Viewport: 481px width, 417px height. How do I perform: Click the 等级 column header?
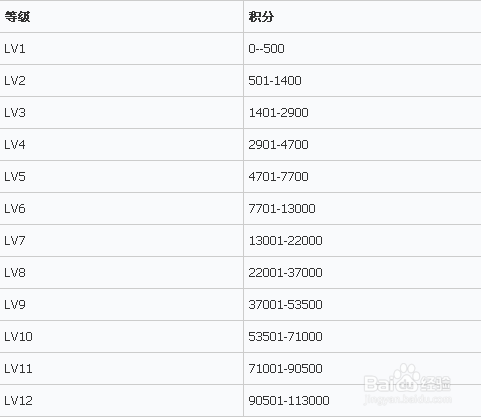tap(17, 17)
